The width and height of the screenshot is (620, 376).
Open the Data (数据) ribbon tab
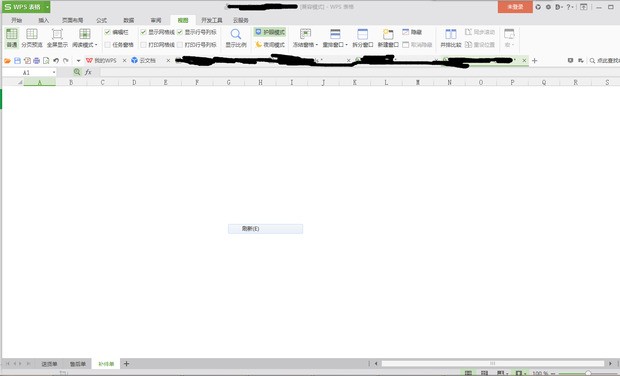coord(129,20)
